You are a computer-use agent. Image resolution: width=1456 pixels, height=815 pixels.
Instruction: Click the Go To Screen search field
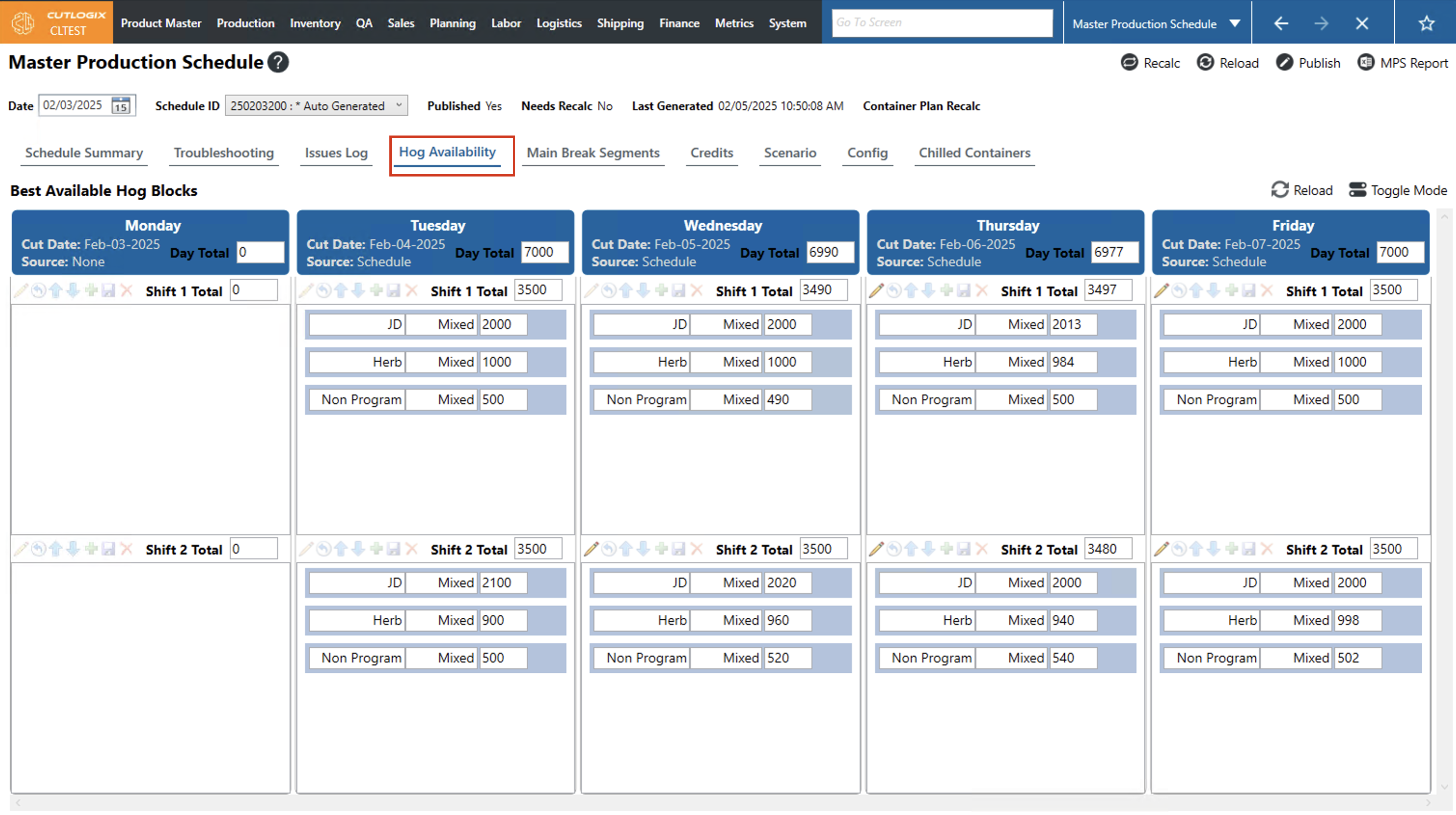pos(942,23)
